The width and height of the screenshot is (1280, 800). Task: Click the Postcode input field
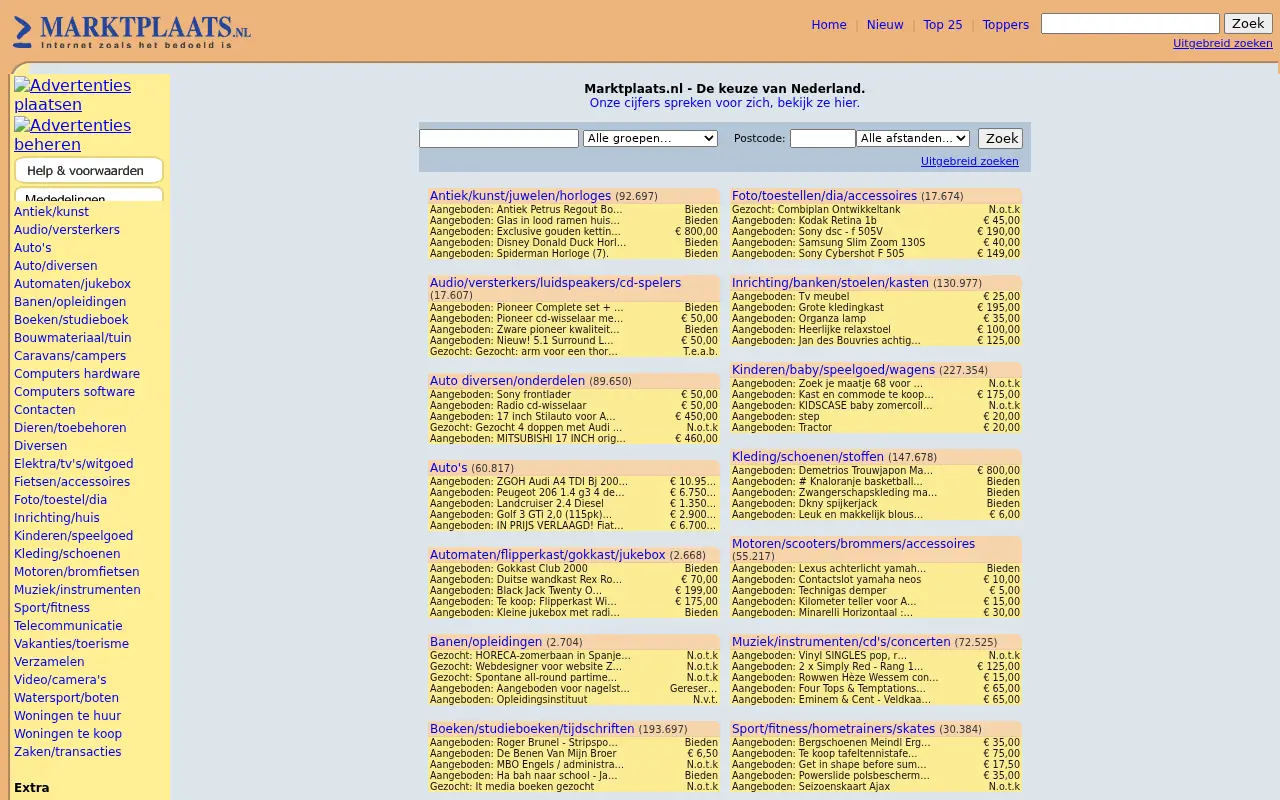pos(823,138)
